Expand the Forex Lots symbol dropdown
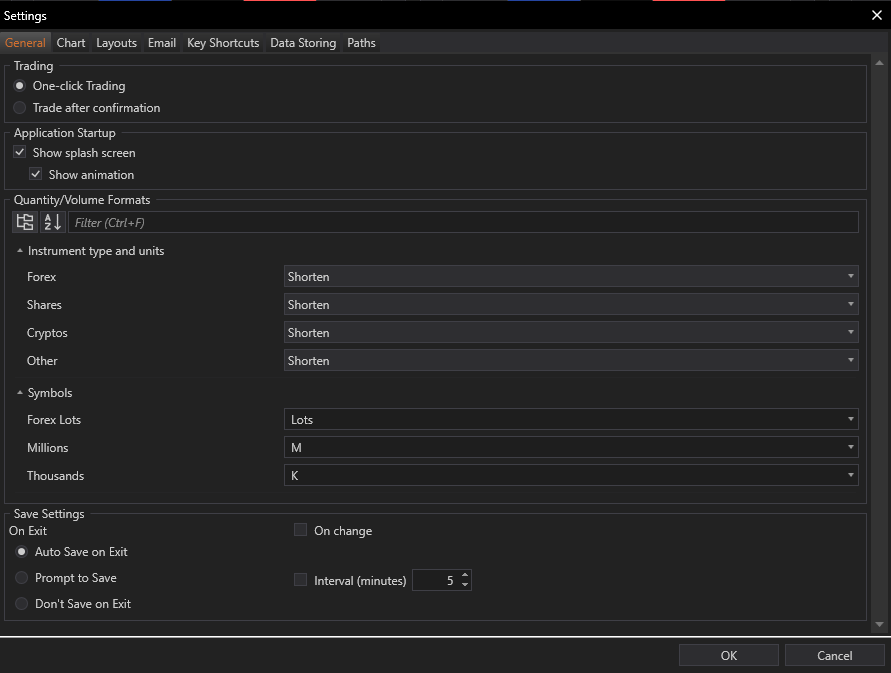The height and width of the screenshot is (673, 891). (571, 420)
